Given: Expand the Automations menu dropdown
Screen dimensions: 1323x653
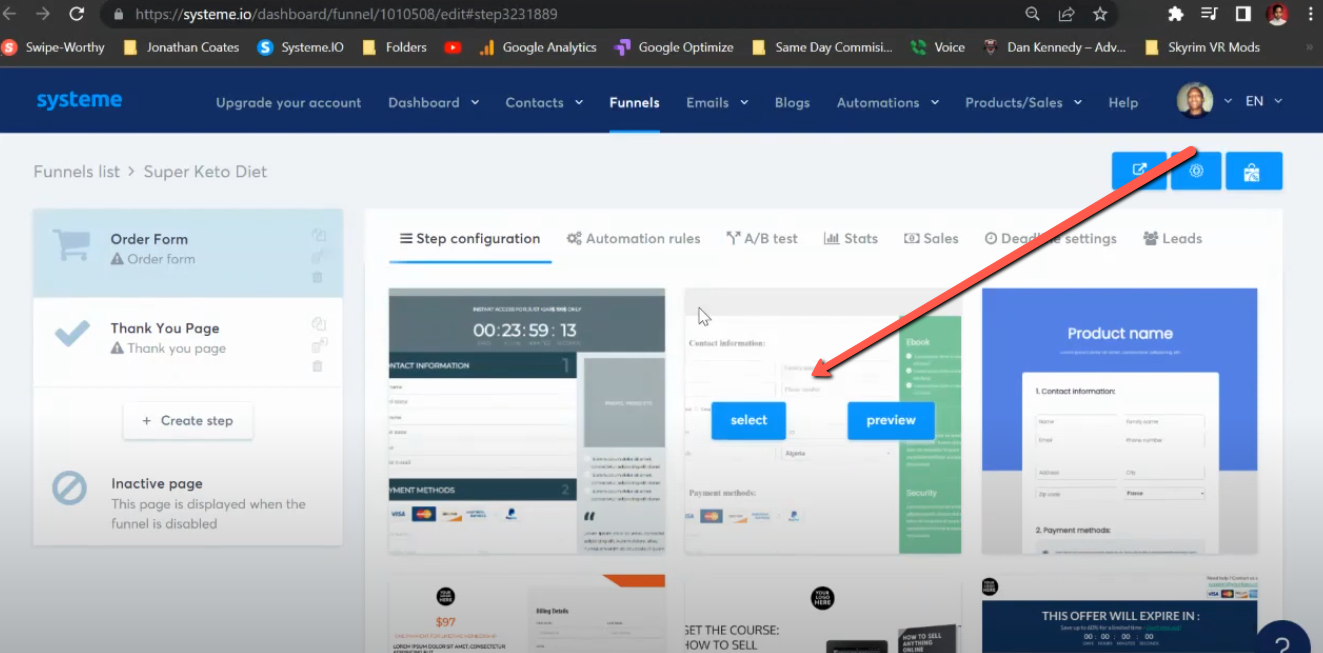Looking at the screenshot, I should 887,102.
